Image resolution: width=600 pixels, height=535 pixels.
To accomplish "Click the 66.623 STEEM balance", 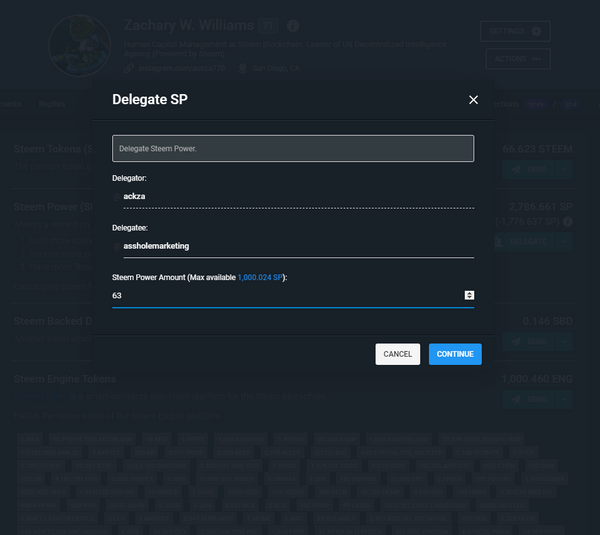I will [538, 149].
